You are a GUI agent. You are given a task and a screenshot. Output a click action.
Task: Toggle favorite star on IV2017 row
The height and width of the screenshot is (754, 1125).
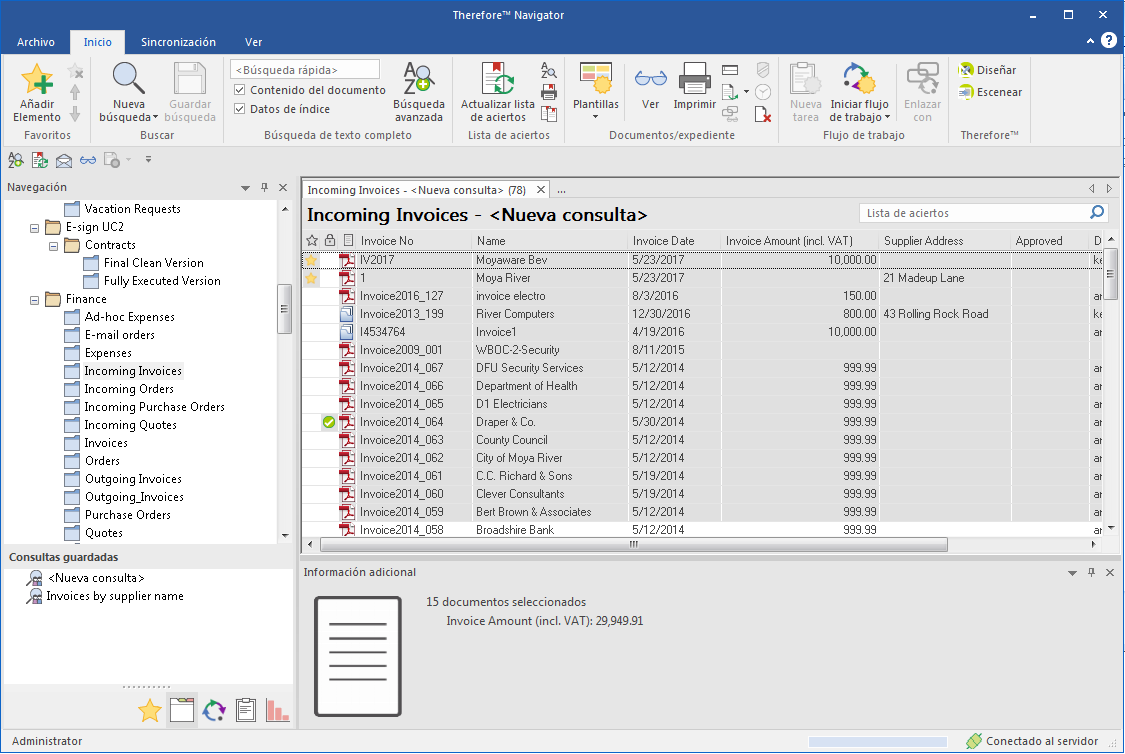(x=311, y=260)
